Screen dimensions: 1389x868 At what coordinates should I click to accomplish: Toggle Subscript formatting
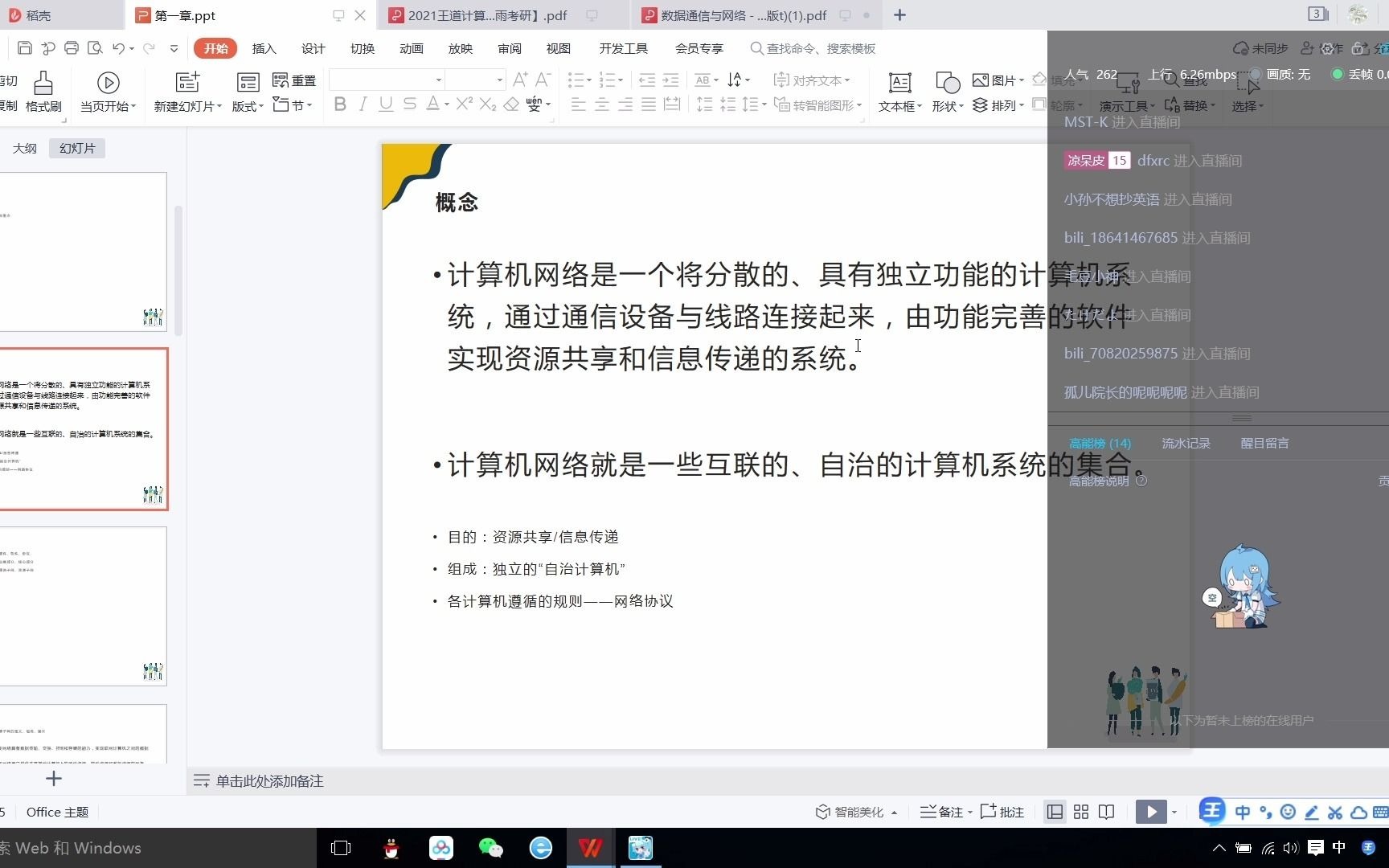pos(487,104)
